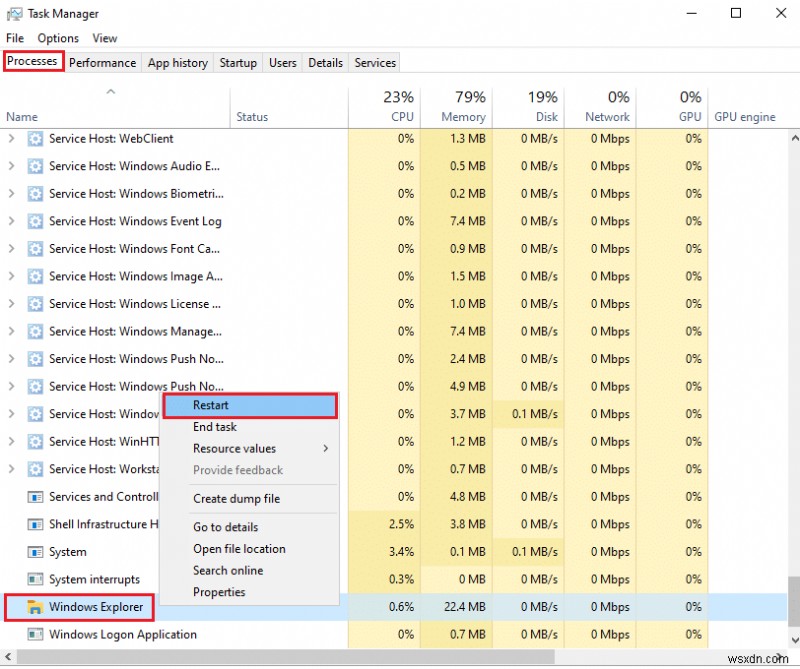Click the Service Host: WebClient gear icon

(34, 138)
